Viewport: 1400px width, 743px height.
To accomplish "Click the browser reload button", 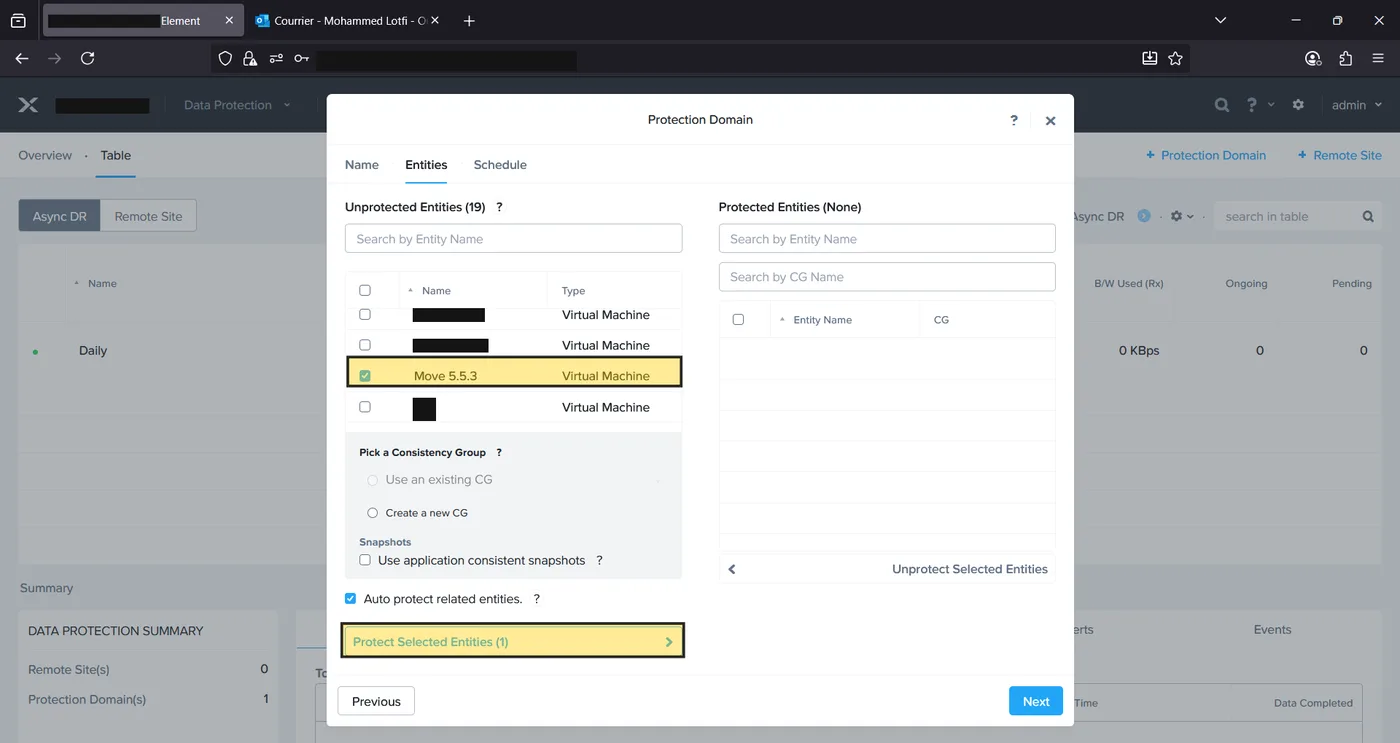I will pyautogui.click(x=87, y=59).
